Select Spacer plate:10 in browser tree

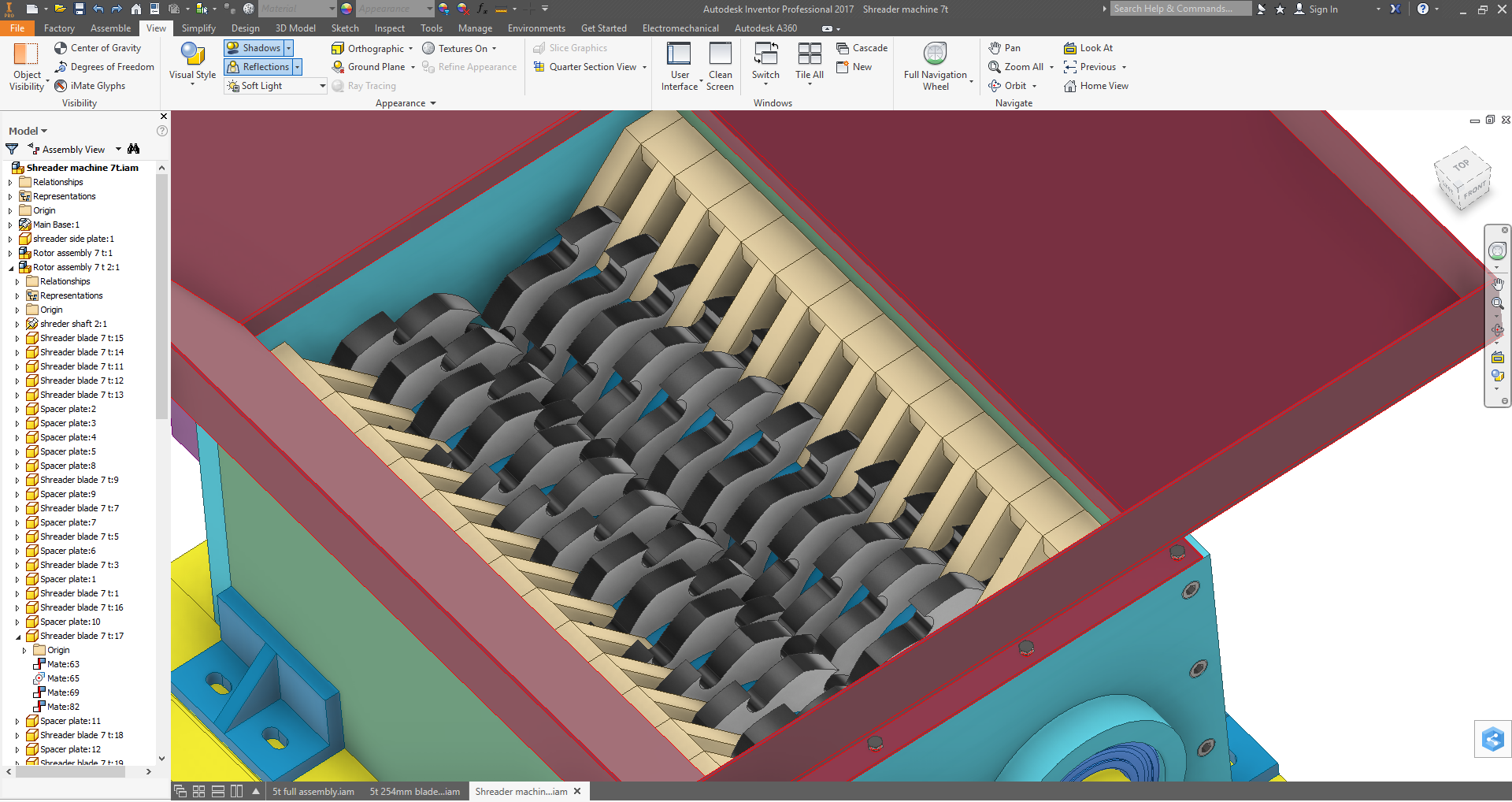click(70, 622)
